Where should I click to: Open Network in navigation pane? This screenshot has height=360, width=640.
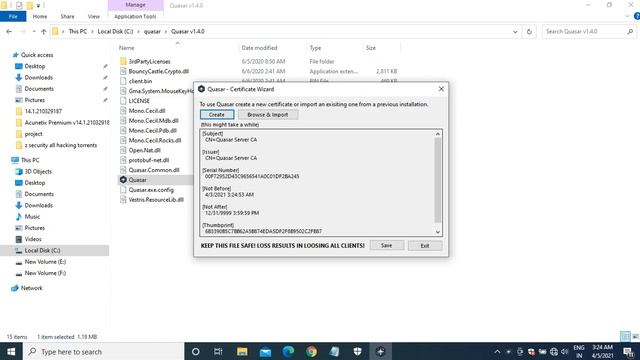click(31, 288)
